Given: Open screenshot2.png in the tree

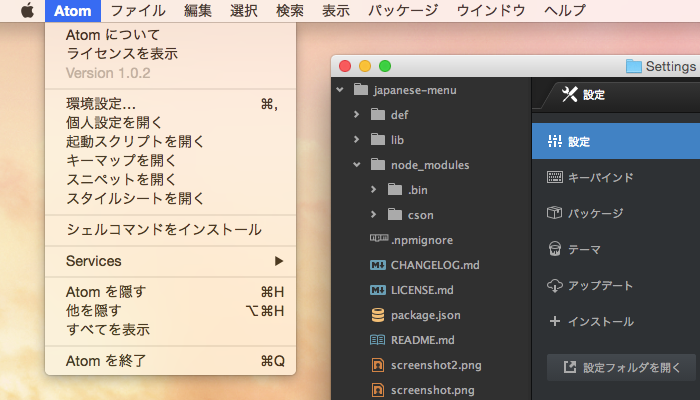Looking at the screenshot, I should click(x=436, y=365).
